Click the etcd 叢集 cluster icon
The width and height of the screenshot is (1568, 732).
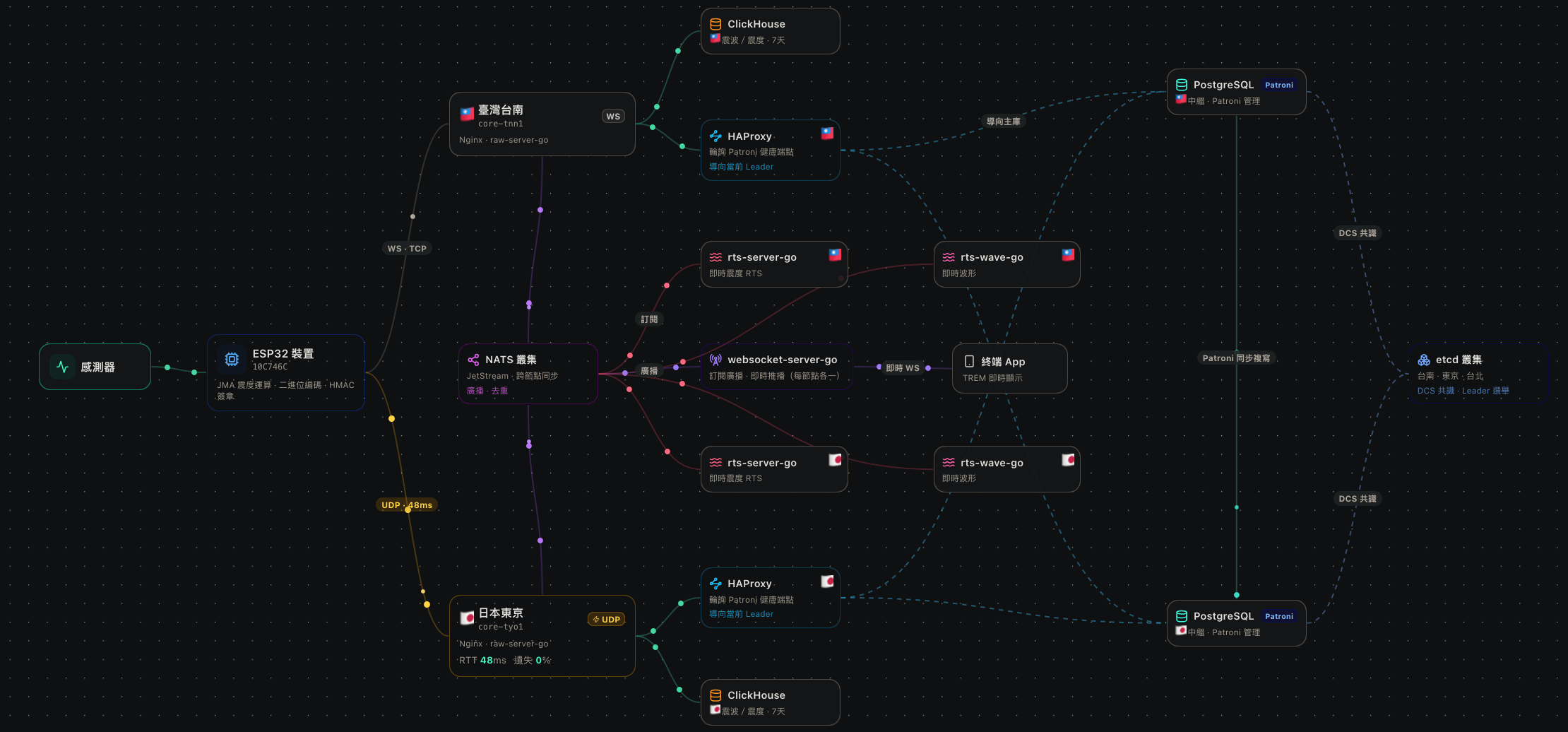1424,360
